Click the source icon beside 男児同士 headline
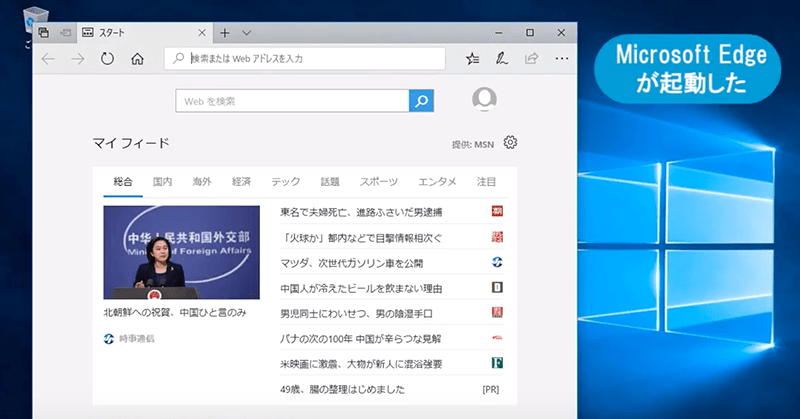 click(497, 312)
